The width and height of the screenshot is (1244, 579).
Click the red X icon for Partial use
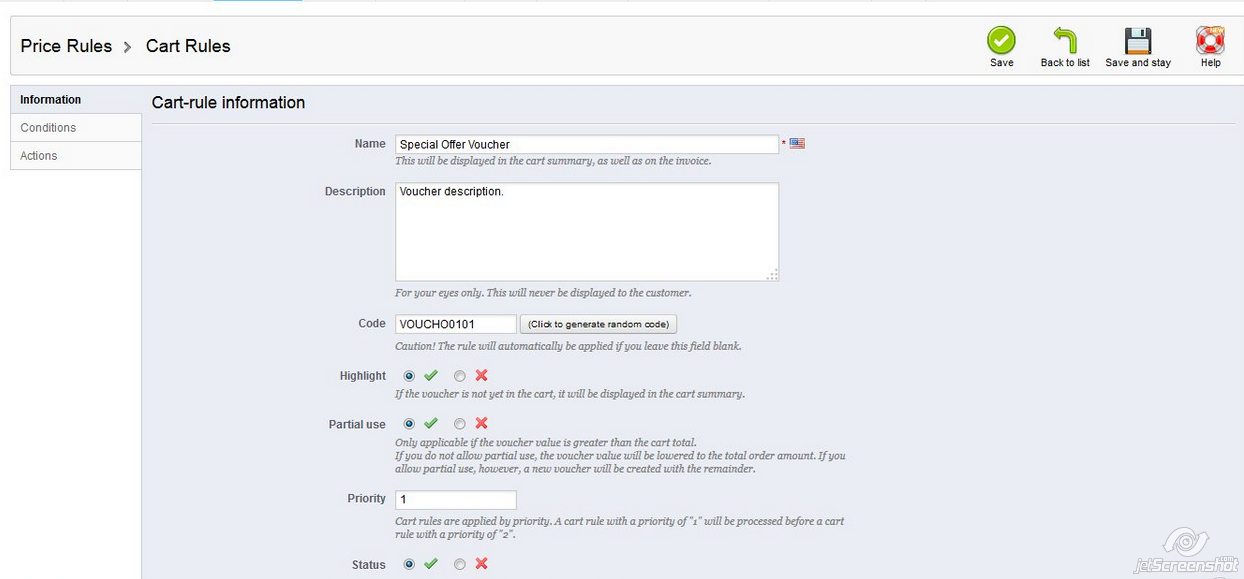(x=481, y=424)
